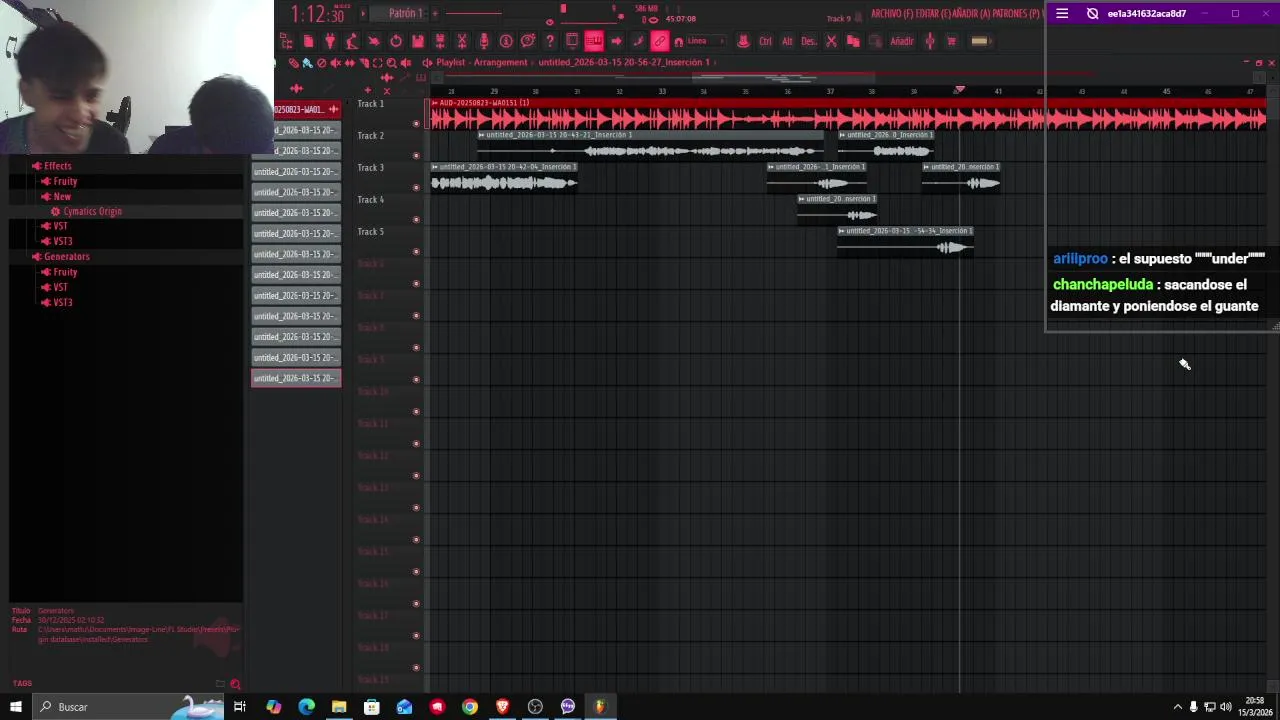This screenshot has width=1280, height=720.
Task: Mute Track 4 via its dot toggle
Action: (x=416, y=220)
